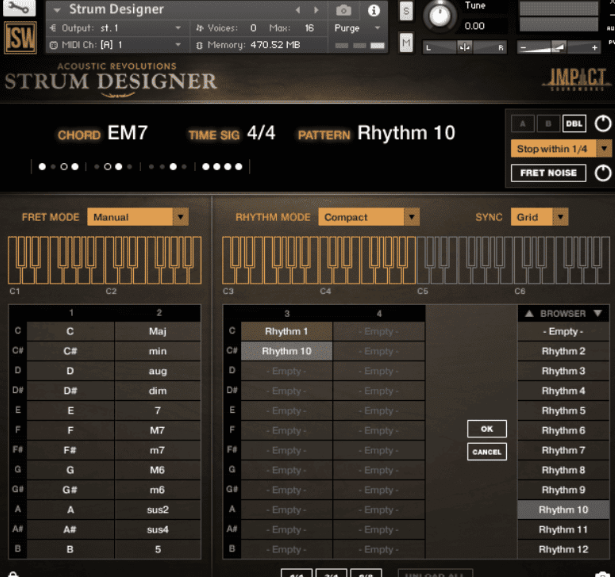
Task: Toggle the DBL double-track button
Action: (x=574, y=124)
